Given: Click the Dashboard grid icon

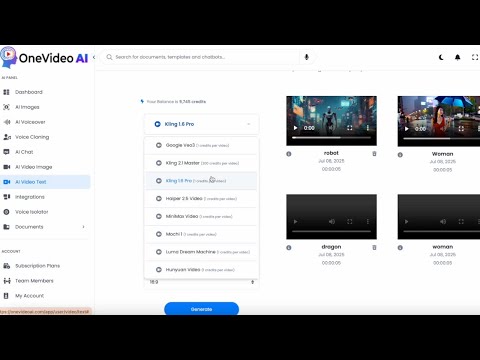Looking at the screenshot, I should click(x=6, y=92).
